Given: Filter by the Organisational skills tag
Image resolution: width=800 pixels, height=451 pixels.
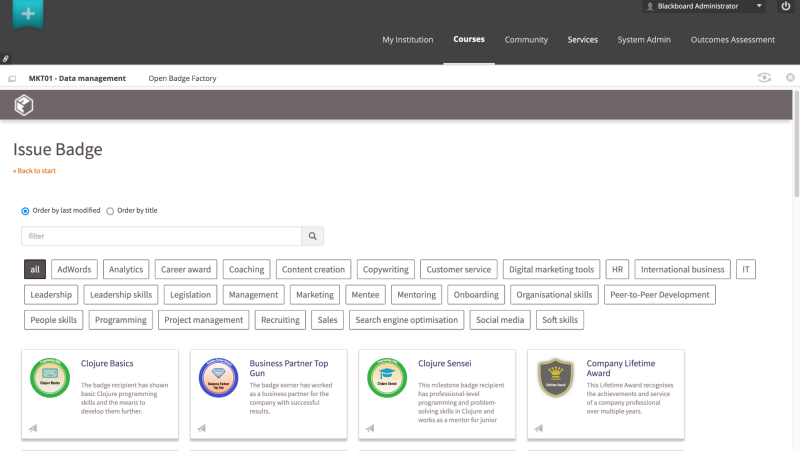Looking at the screenshot, I should tap(554, 295).
